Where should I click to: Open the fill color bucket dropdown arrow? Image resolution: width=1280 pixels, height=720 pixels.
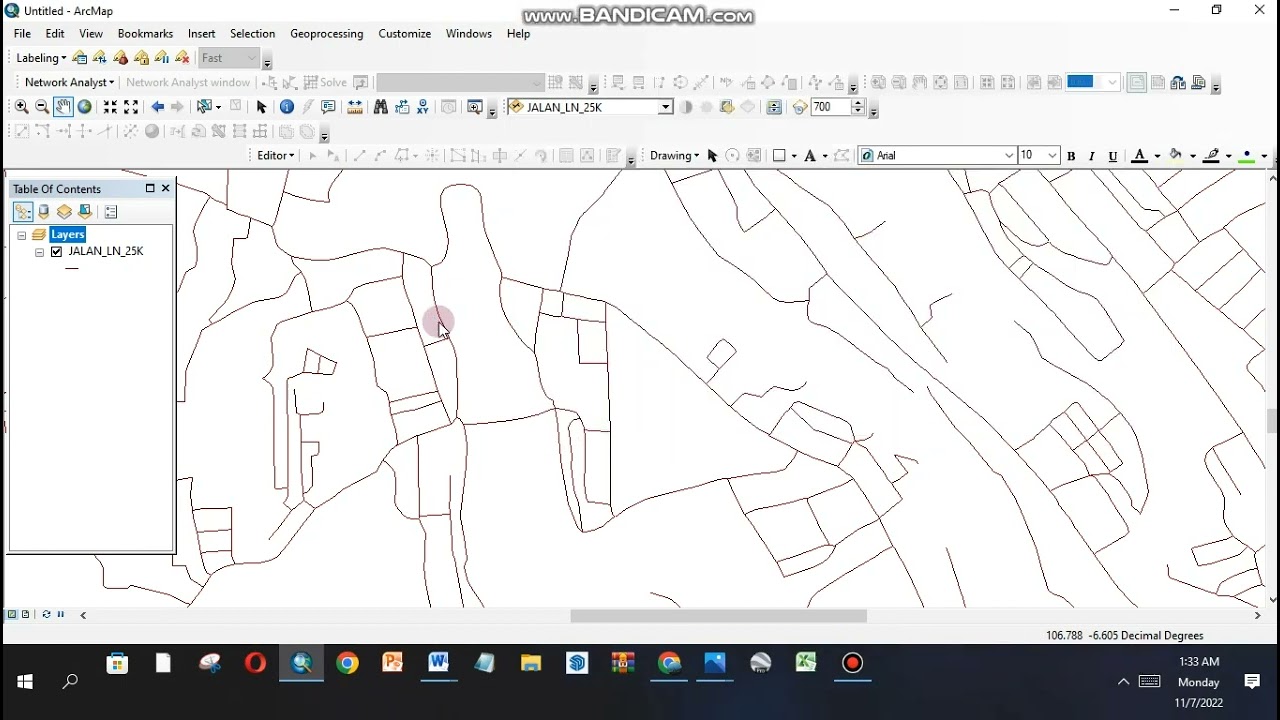[1193, 156]
